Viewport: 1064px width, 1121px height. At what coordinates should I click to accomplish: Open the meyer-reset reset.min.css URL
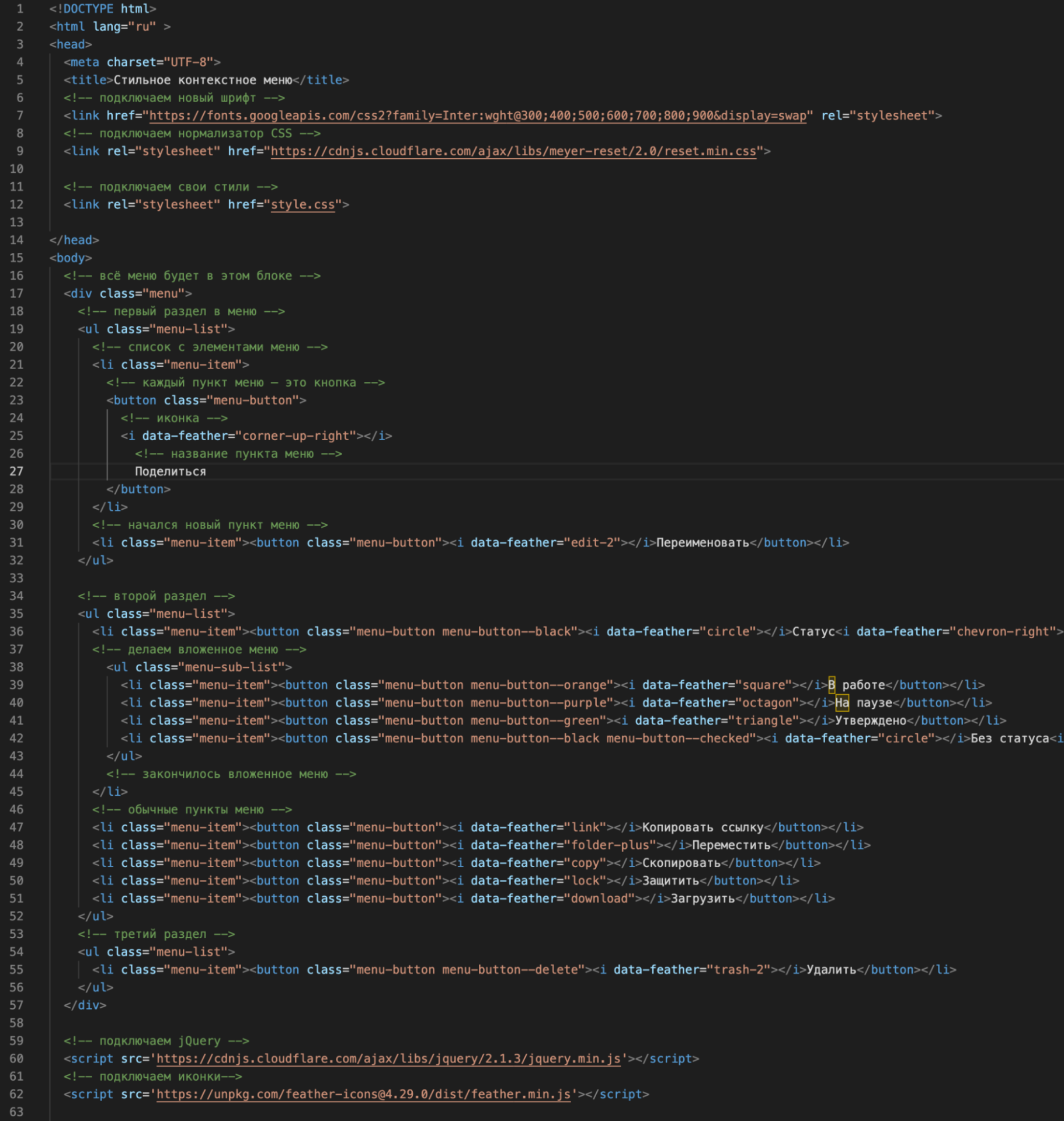[513, 151]
